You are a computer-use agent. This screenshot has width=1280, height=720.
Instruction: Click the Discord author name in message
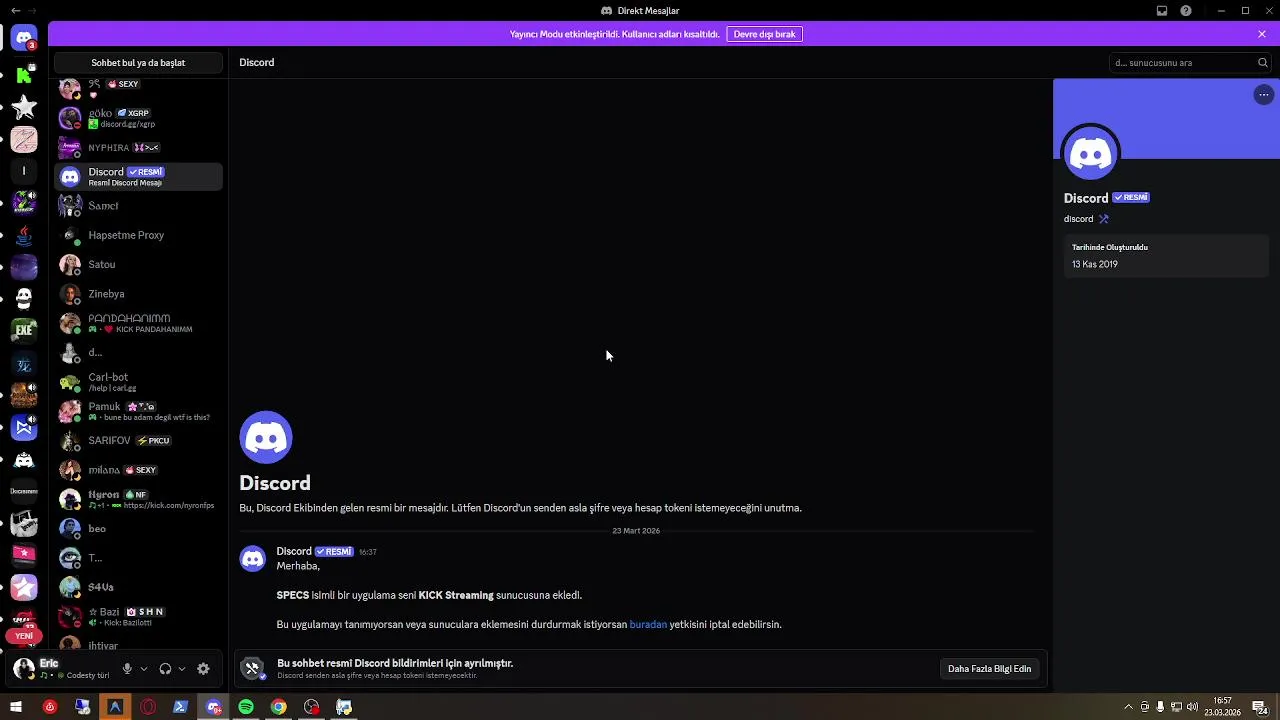[294, 551]
